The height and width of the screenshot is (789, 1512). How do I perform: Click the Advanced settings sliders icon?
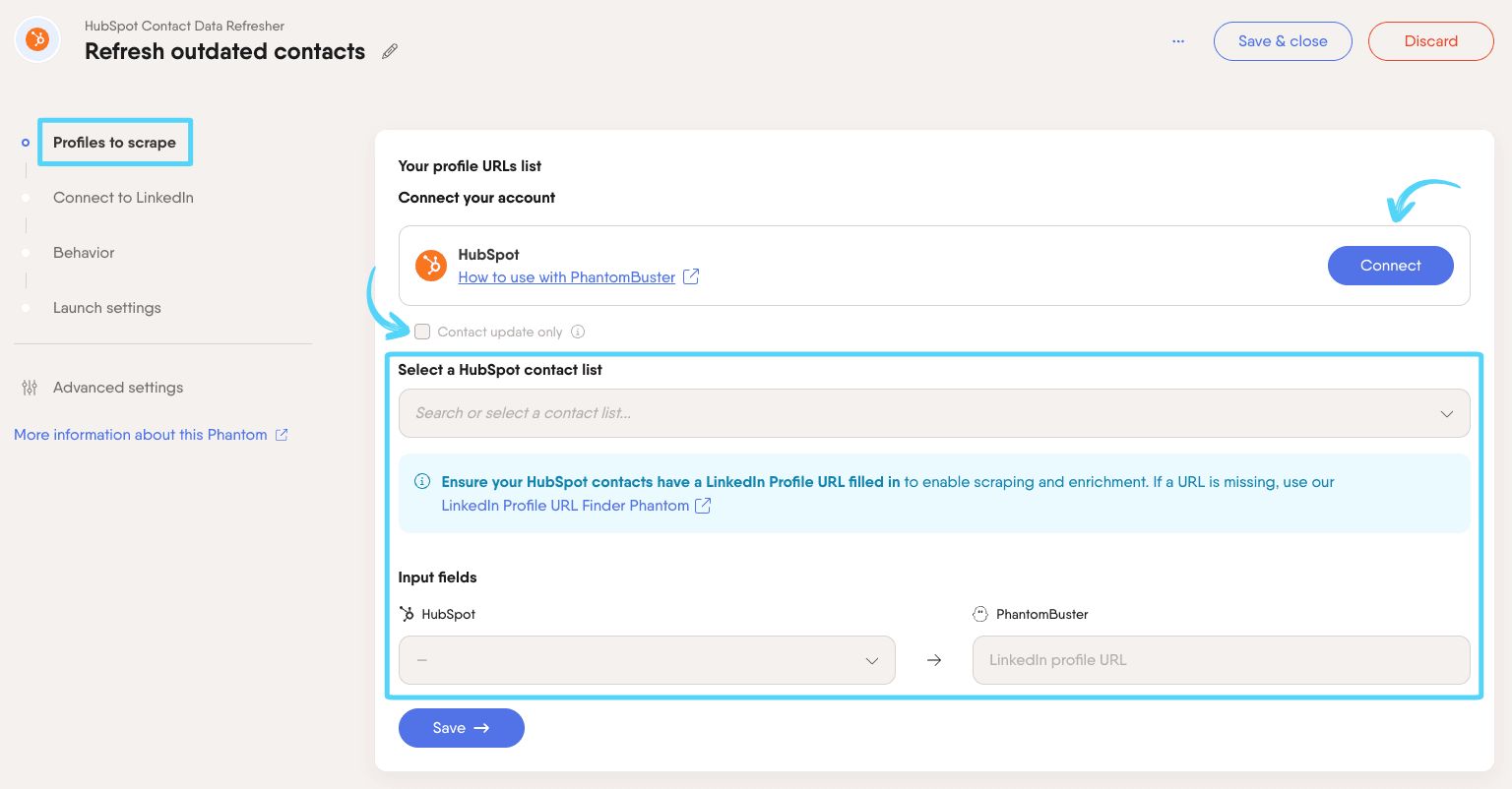pyautogui.click(x=30, y=388)
